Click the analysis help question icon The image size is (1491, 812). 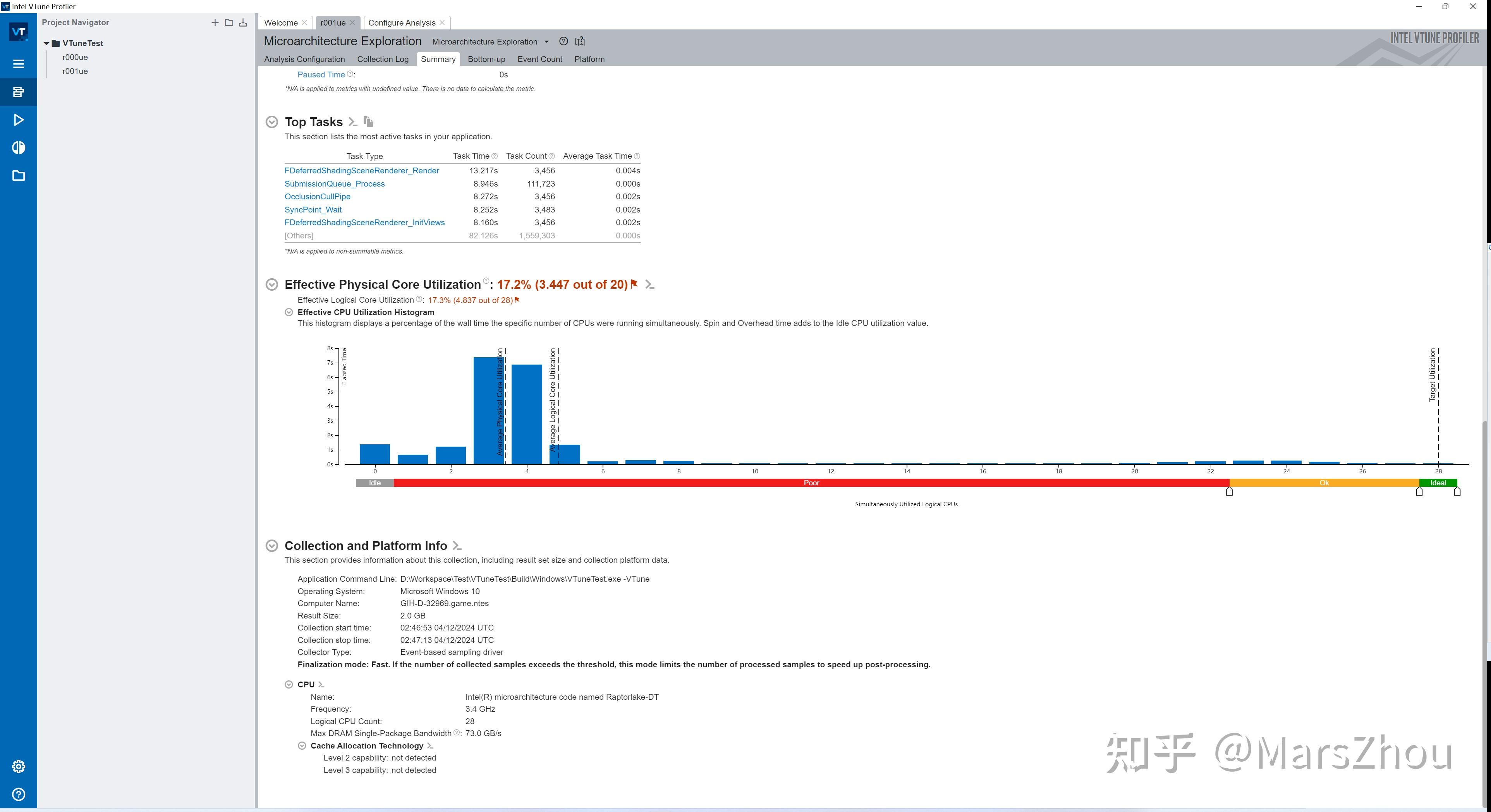(563, 41)
